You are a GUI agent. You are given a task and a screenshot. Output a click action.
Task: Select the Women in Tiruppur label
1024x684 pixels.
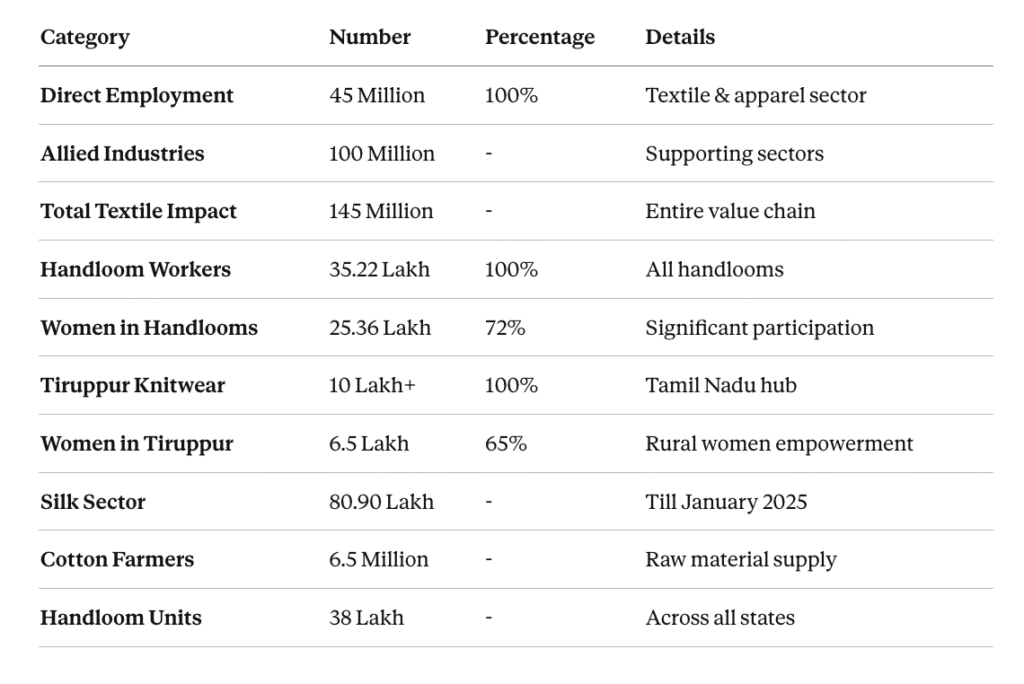136,444
